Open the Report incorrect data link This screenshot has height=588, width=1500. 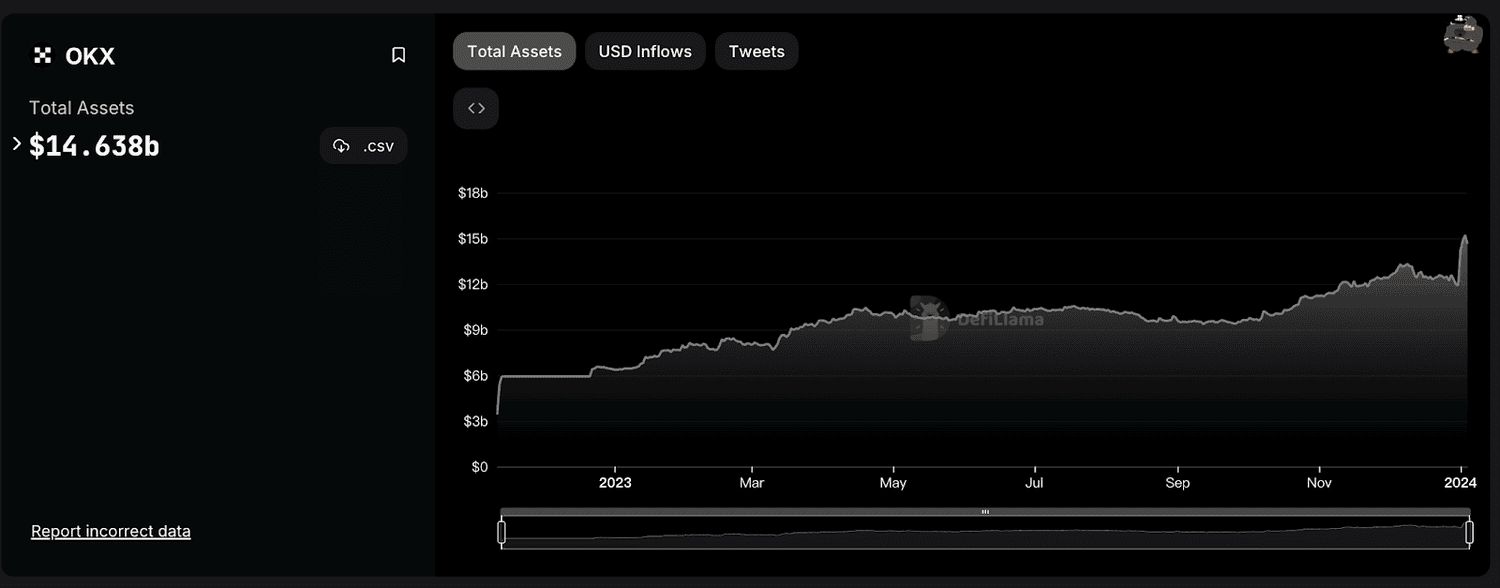[111, 531]
